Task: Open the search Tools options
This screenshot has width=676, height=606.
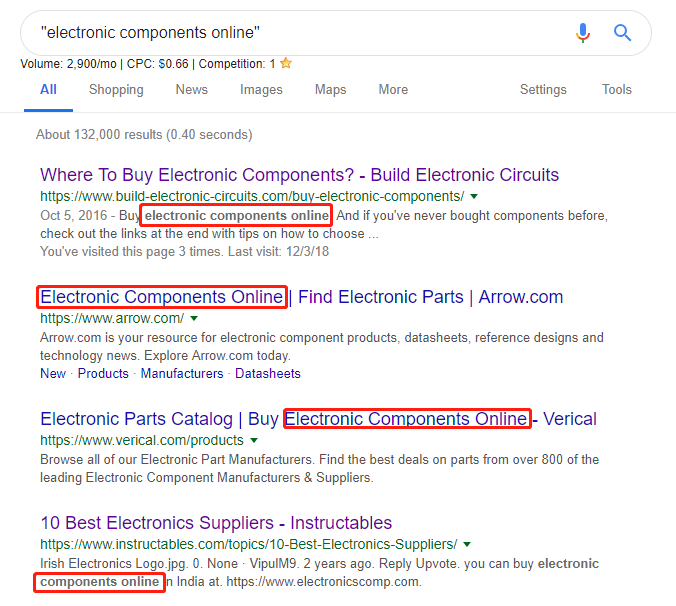Action: pyautogui.click(x=616, y=90)
